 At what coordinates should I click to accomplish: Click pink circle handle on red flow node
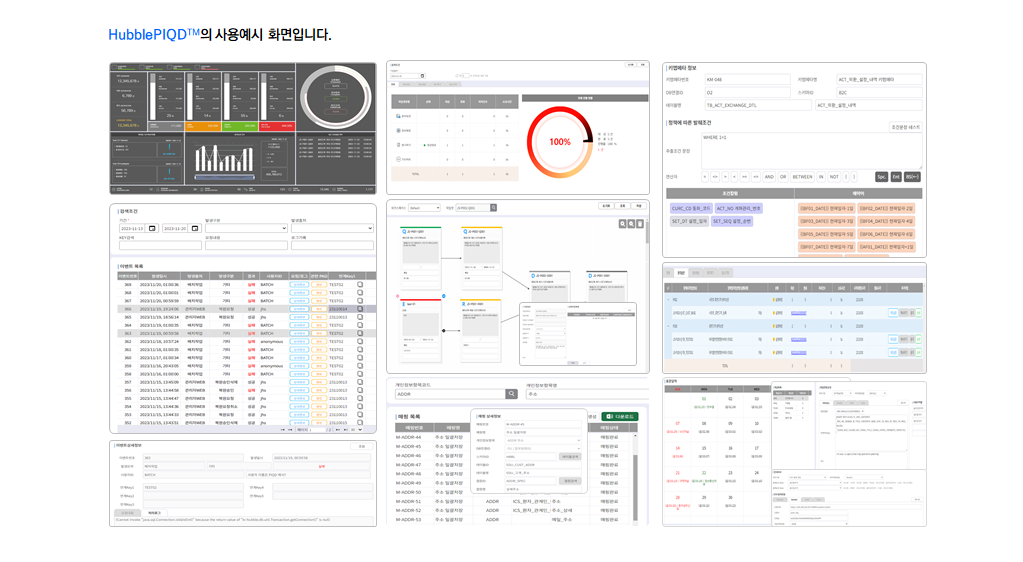397,296
